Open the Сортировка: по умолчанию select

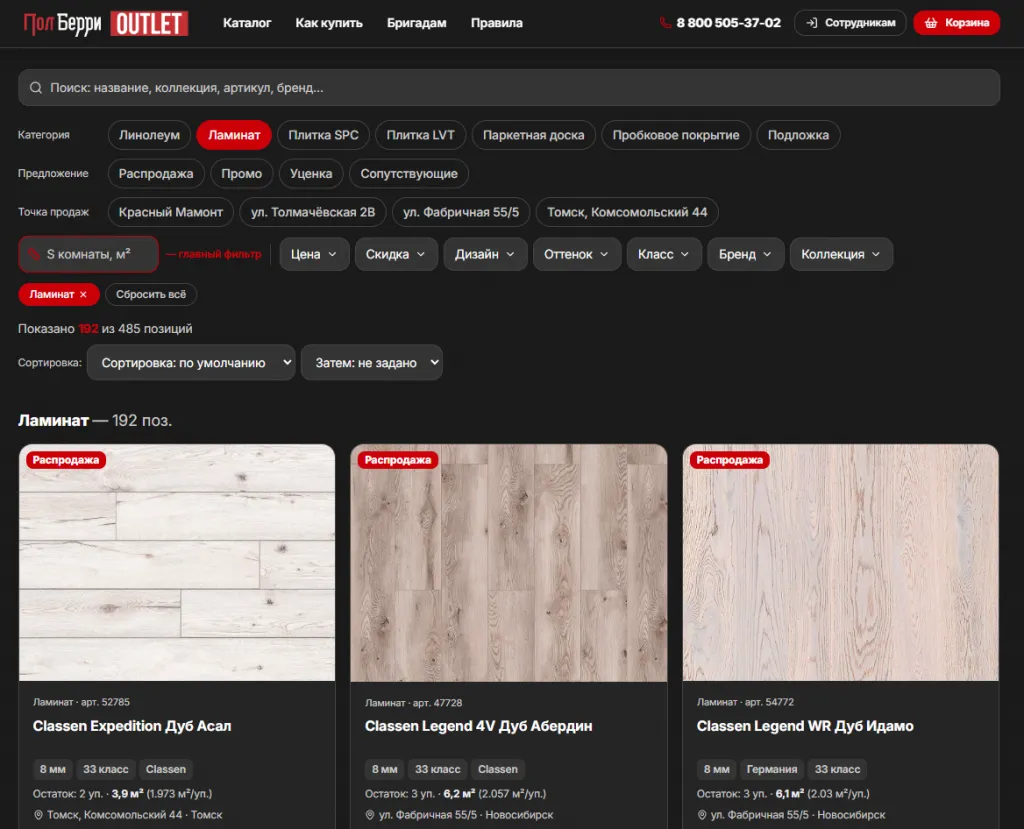click(x=191, y=363)
